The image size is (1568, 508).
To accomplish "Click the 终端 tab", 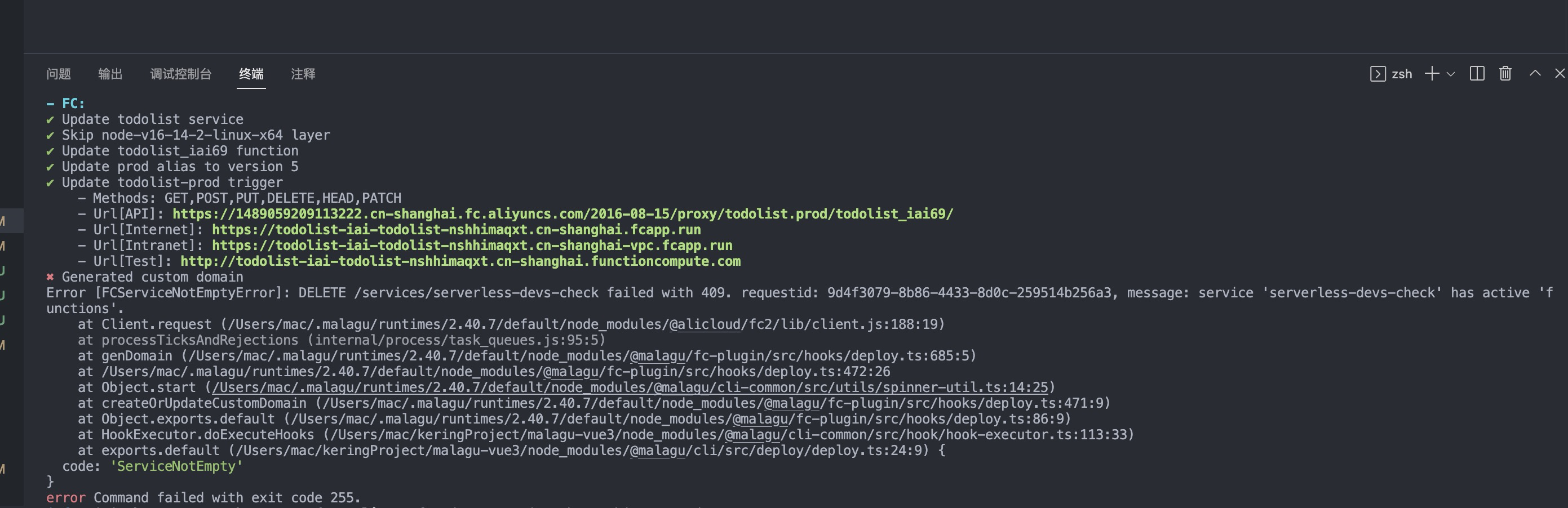I will click(251, 74).
